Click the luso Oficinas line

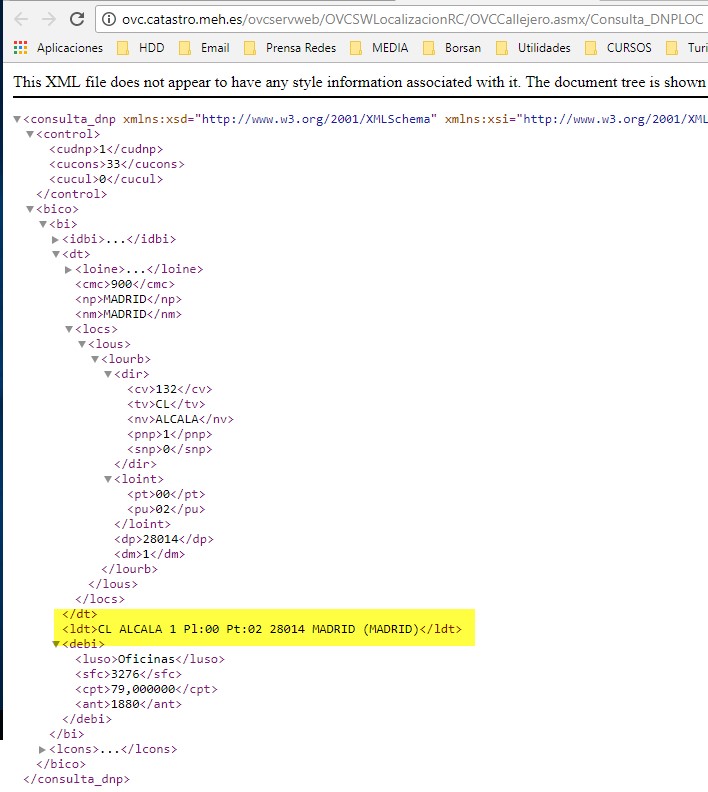(x=150, y=659)
